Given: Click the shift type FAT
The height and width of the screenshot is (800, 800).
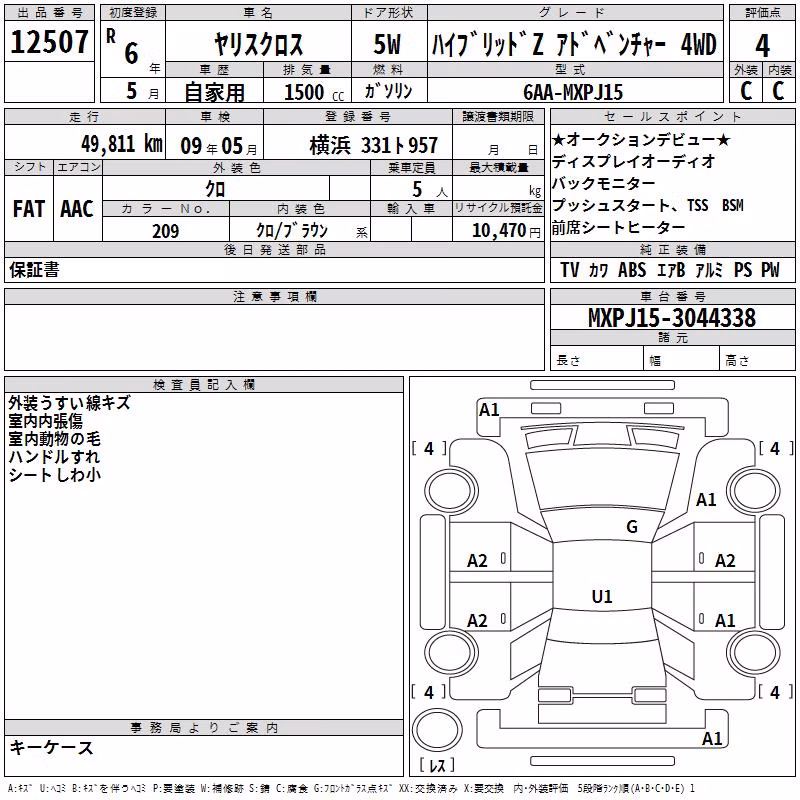Looking at the screenshot, I should point(29,209).
